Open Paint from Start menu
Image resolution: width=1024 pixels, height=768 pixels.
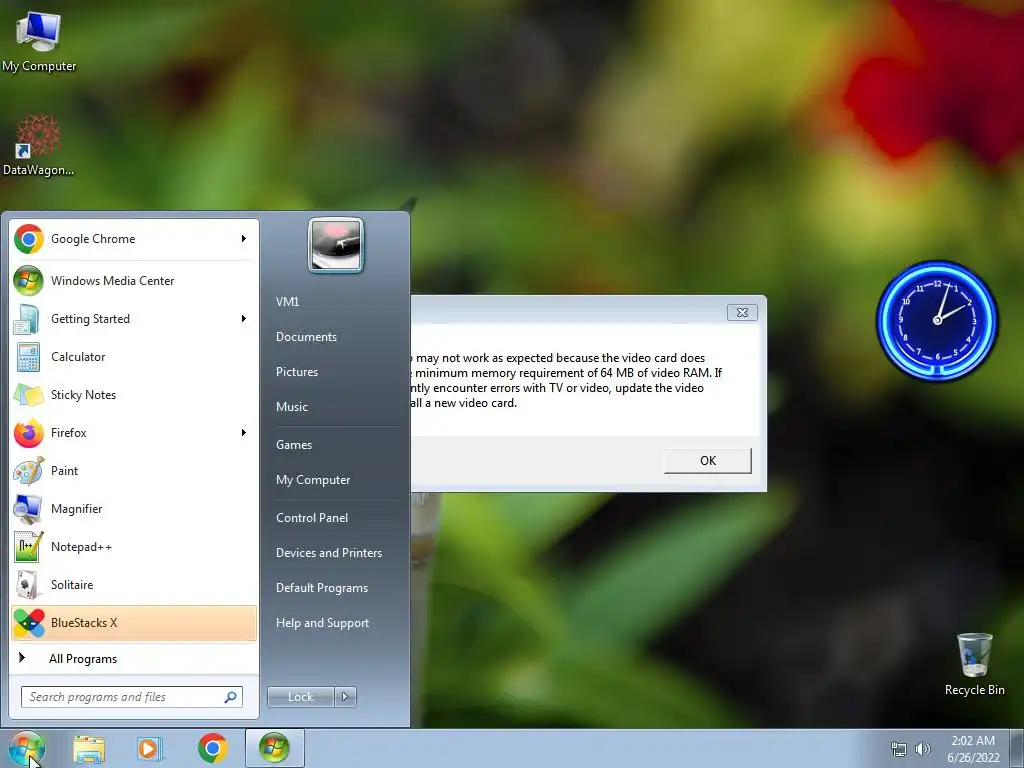tap(133, 470)
